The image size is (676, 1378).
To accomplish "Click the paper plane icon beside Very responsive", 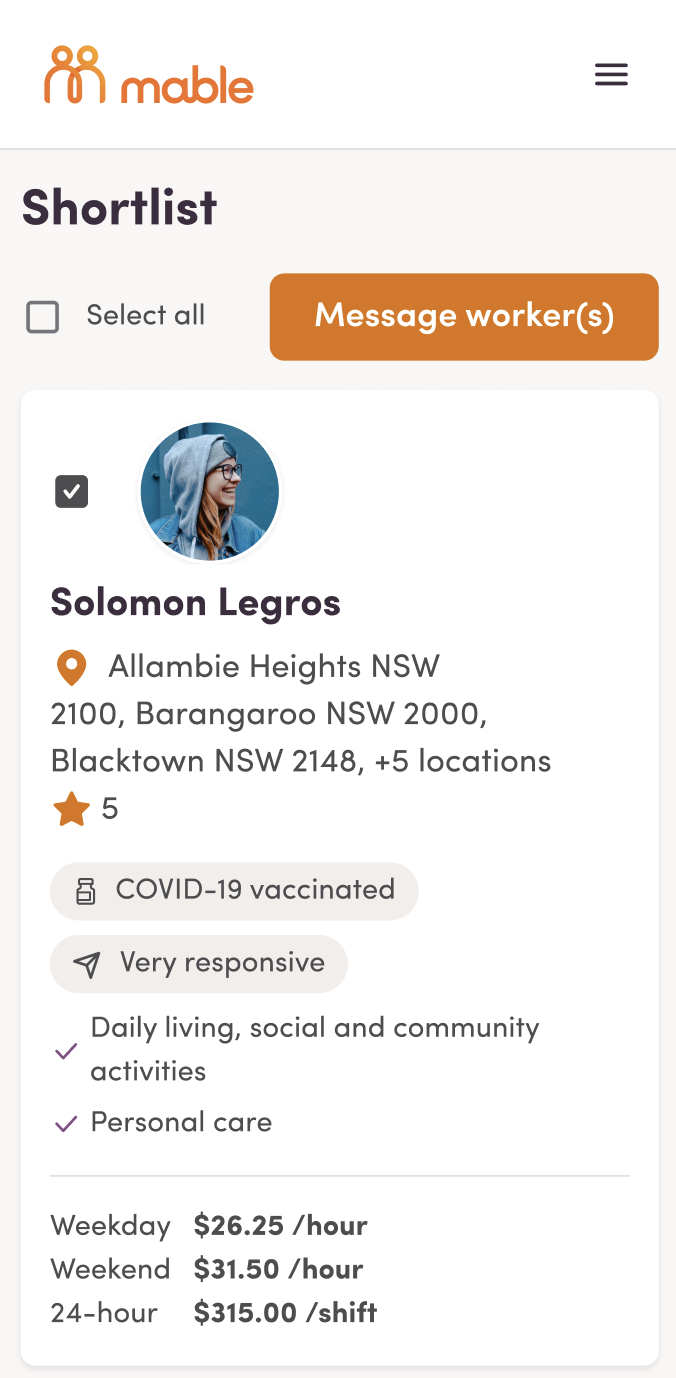I will click(x=87, y=963).
